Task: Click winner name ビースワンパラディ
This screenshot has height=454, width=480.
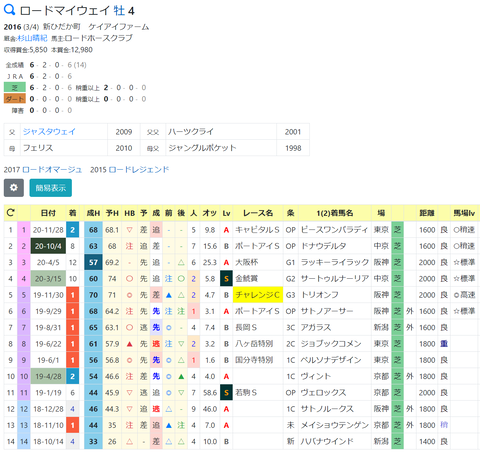Action: point(334,230)
